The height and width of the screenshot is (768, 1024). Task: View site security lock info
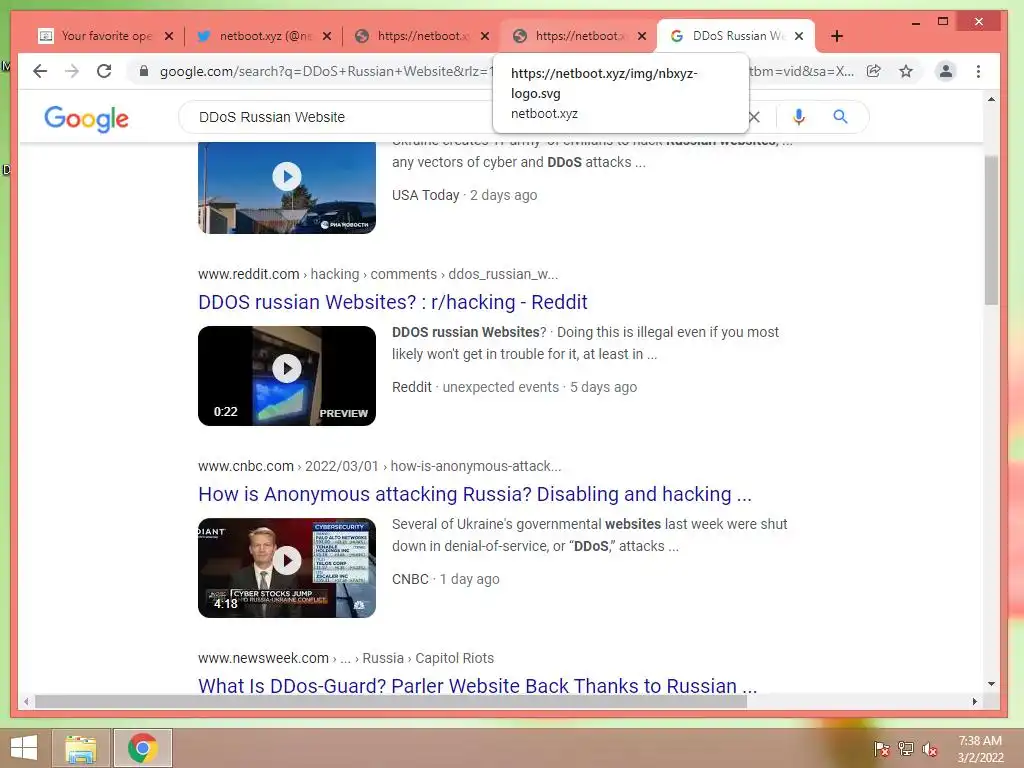coord(144,71)
